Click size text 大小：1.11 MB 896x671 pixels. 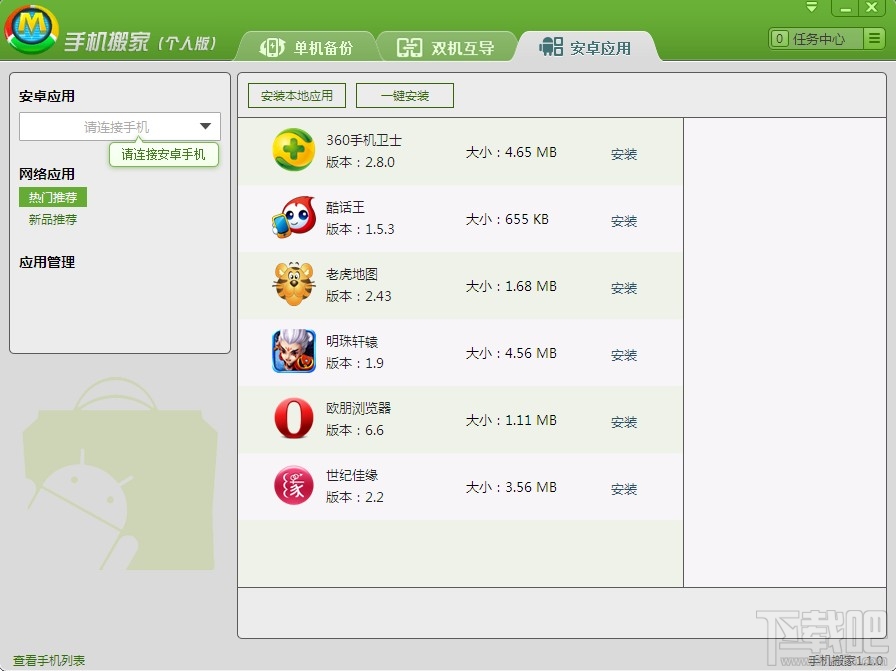click(511, 420)
